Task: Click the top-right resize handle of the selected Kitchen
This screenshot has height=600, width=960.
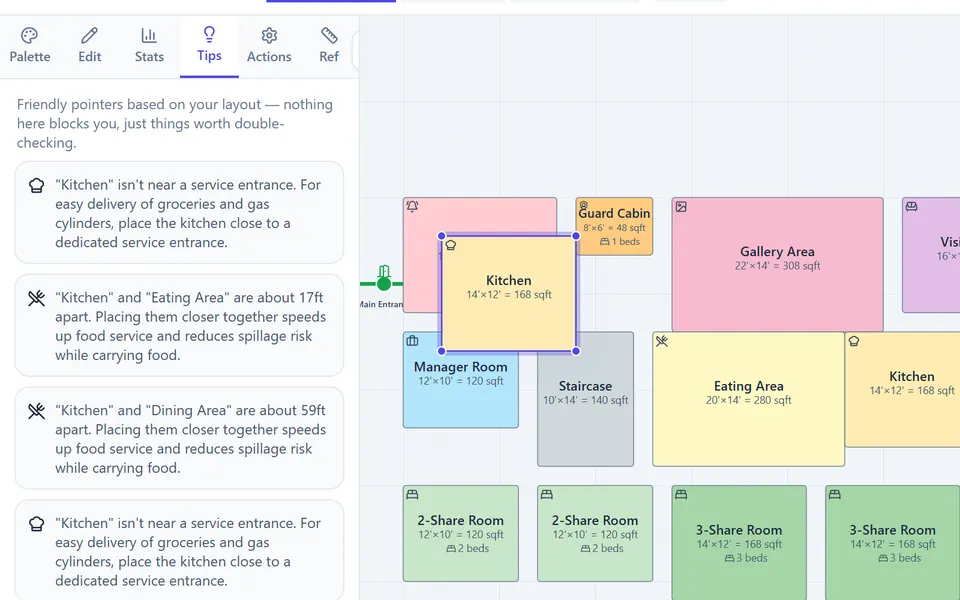Action: coord(576,236)
